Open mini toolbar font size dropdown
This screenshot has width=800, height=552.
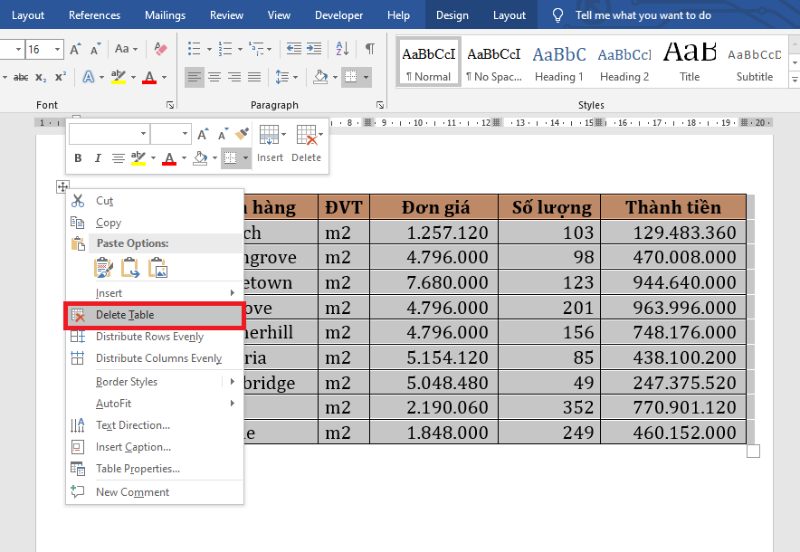[185, 134]
